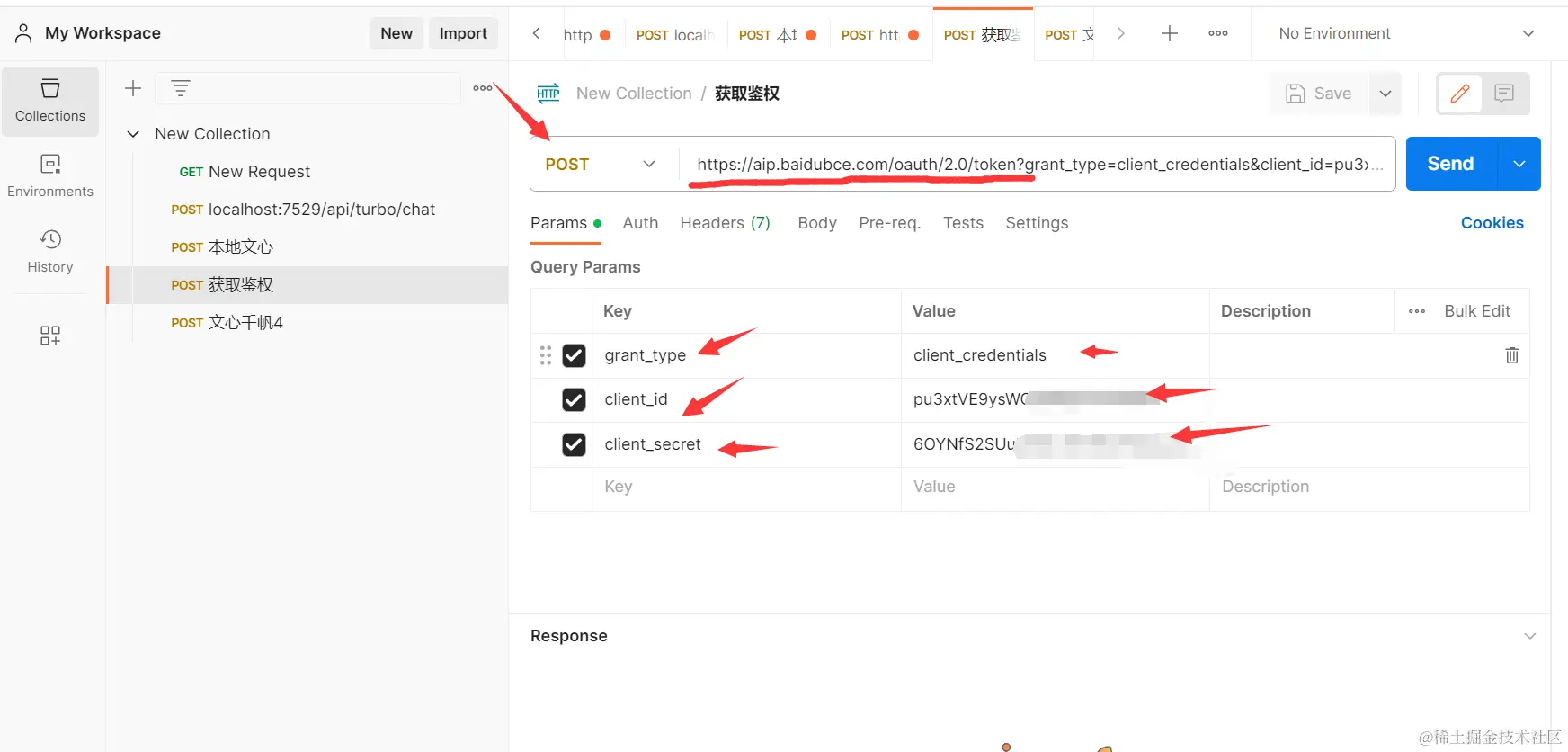Image resolution: width=1568 pixels, height=752 pixels.
Task: Click the Send button
Action: pos(1451,164)
